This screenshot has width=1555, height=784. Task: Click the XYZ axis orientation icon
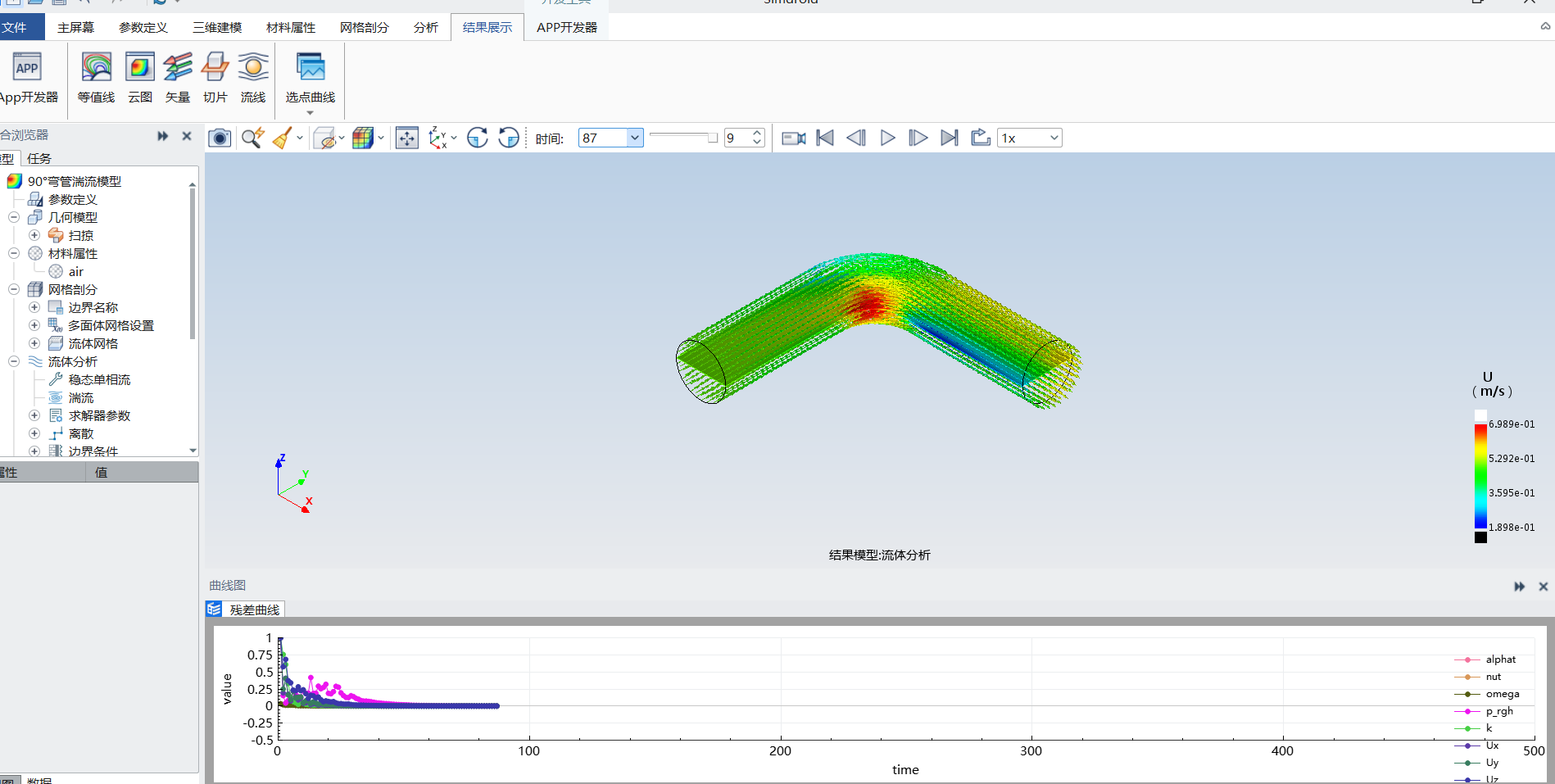pyautogui.click(x=438, y=138)
